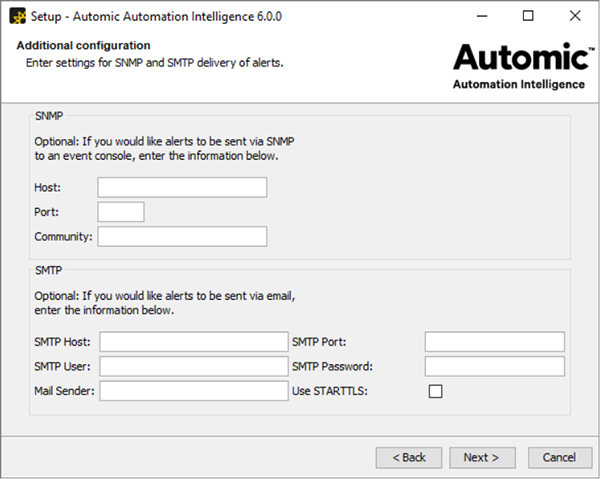Click the 'Use STARTTLS:' label
Viewport: 600px width, 479px height.
point(330,391)
